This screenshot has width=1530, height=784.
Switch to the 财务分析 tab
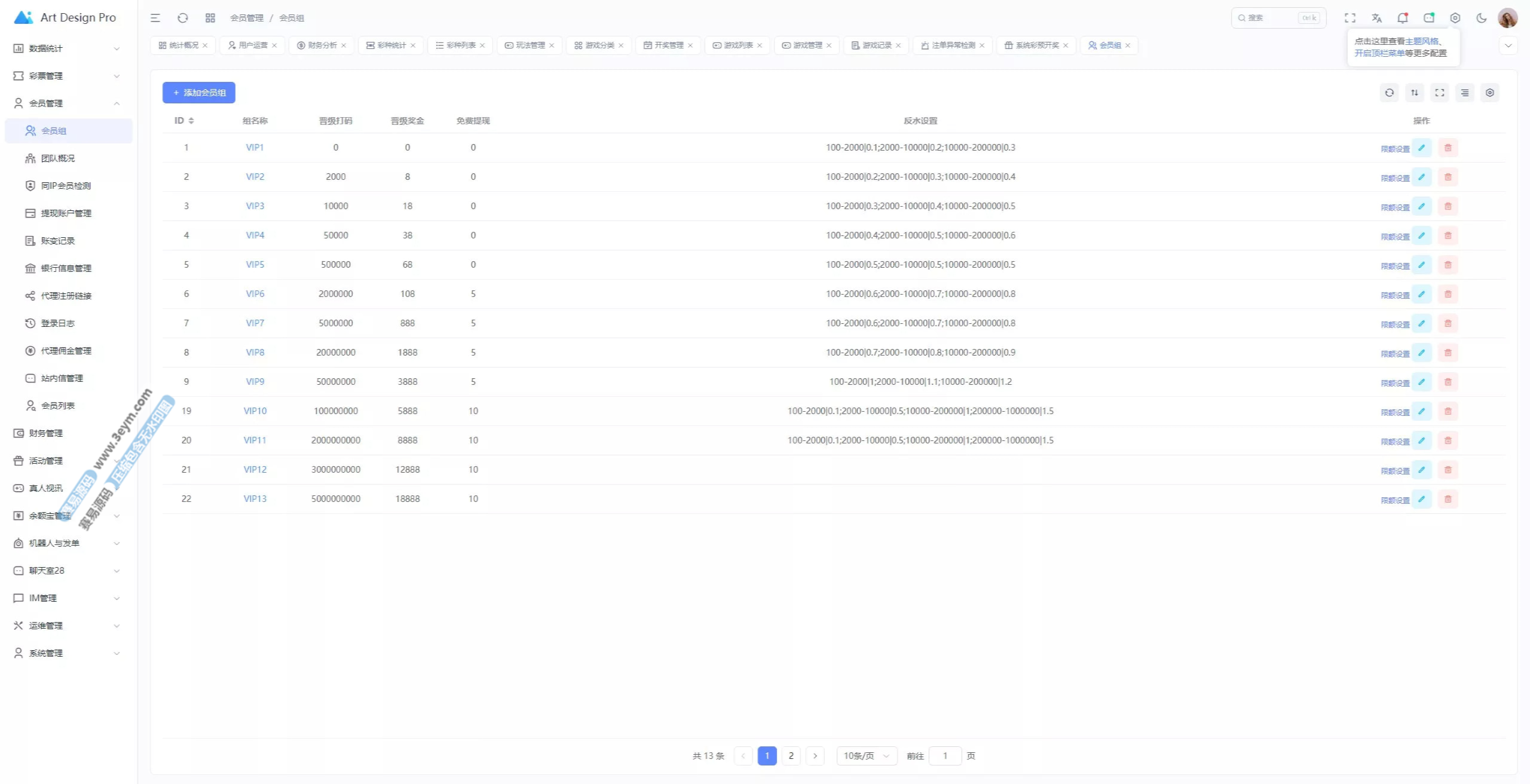pos(322,45)
